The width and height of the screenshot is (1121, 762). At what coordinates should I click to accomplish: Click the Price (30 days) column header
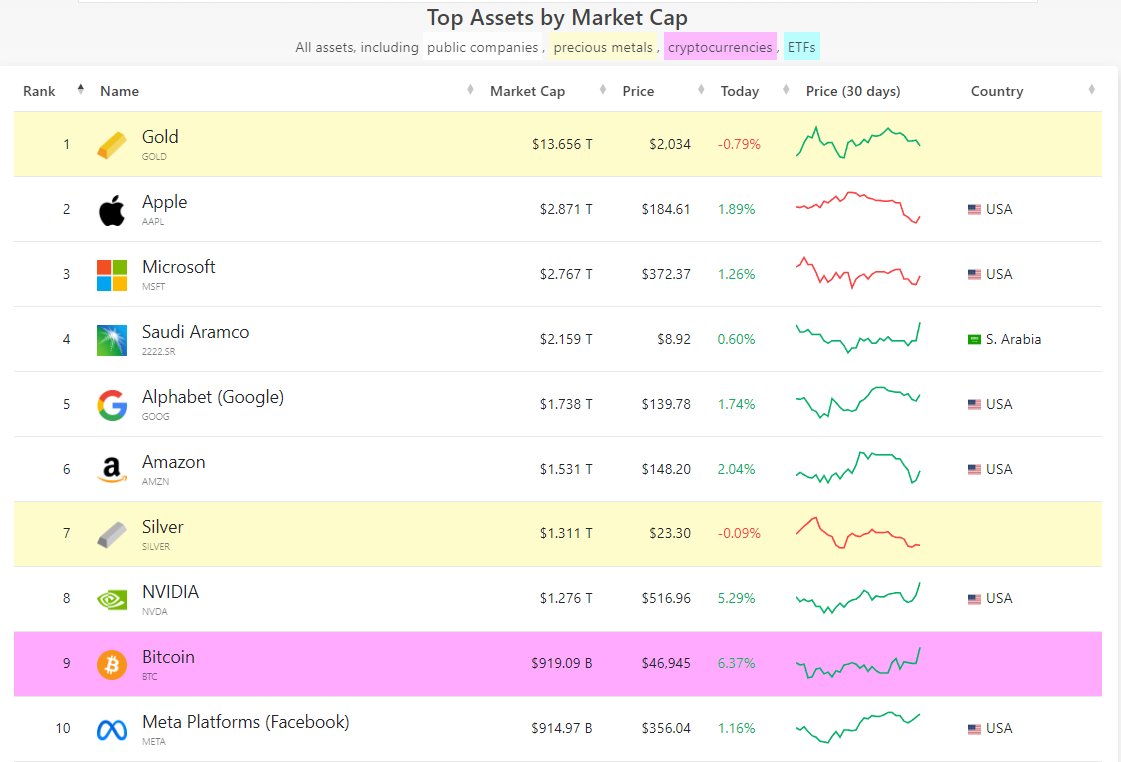click(853, 91)
